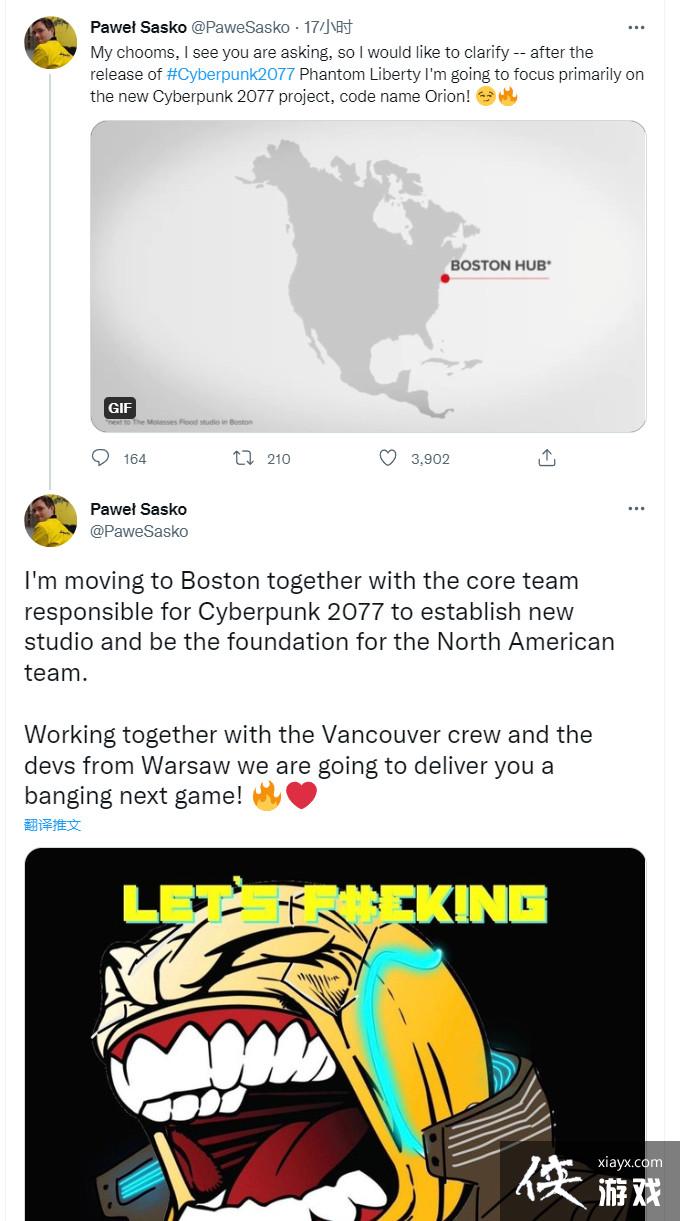680x1221 pixels.
Task: Click the second tweet's profile avatar
Action: pyautogui.click(x=50, y=520)
